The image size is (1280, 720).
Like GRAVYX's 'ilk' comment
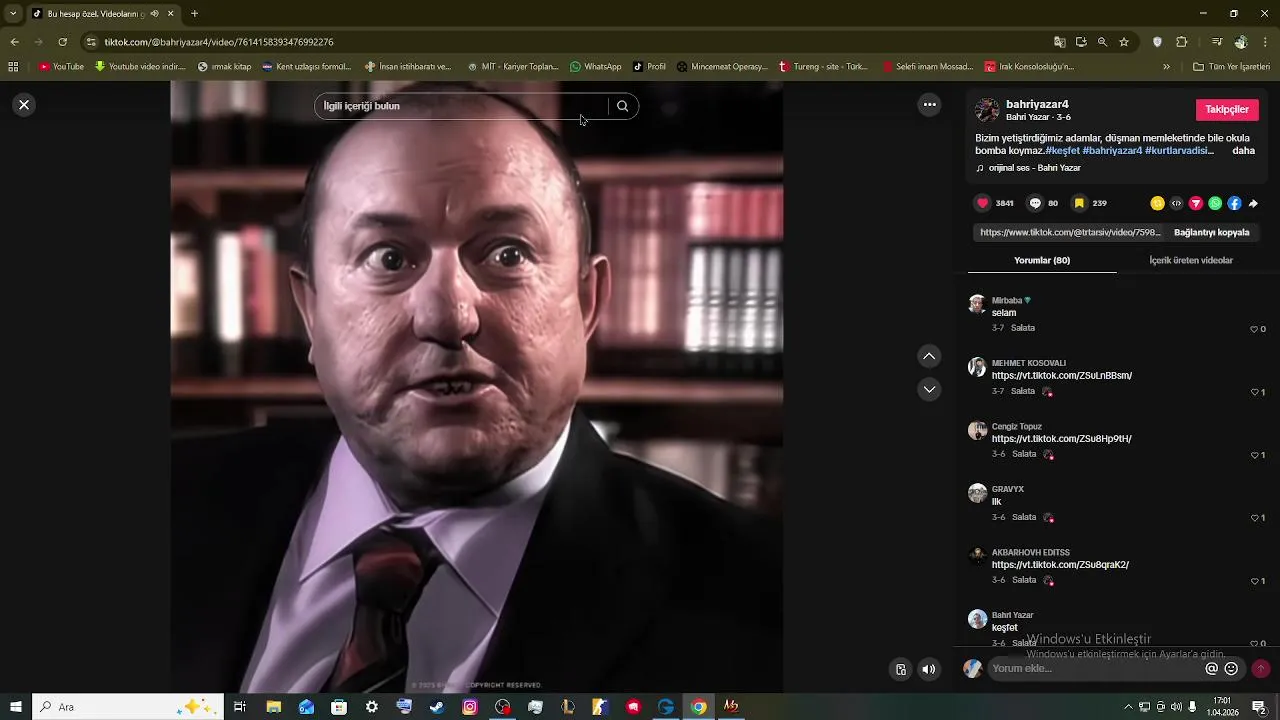(x=1254, y=518)
